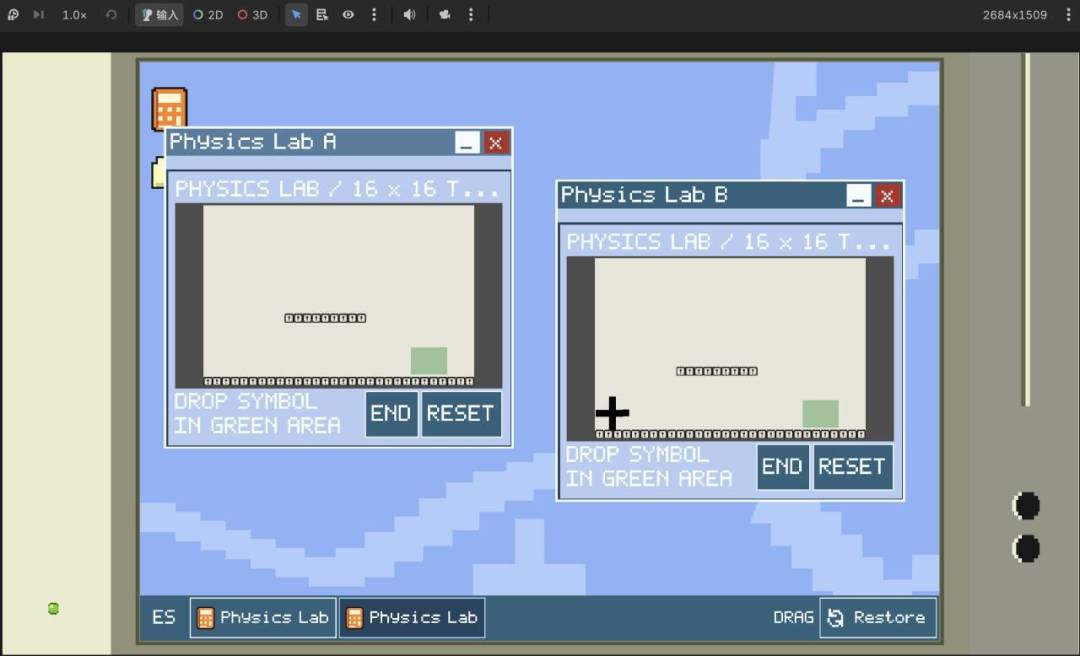1080x656 pixels.
Task: Click the first Physics Lab taskbar button
Action: (x=263, y=617)
